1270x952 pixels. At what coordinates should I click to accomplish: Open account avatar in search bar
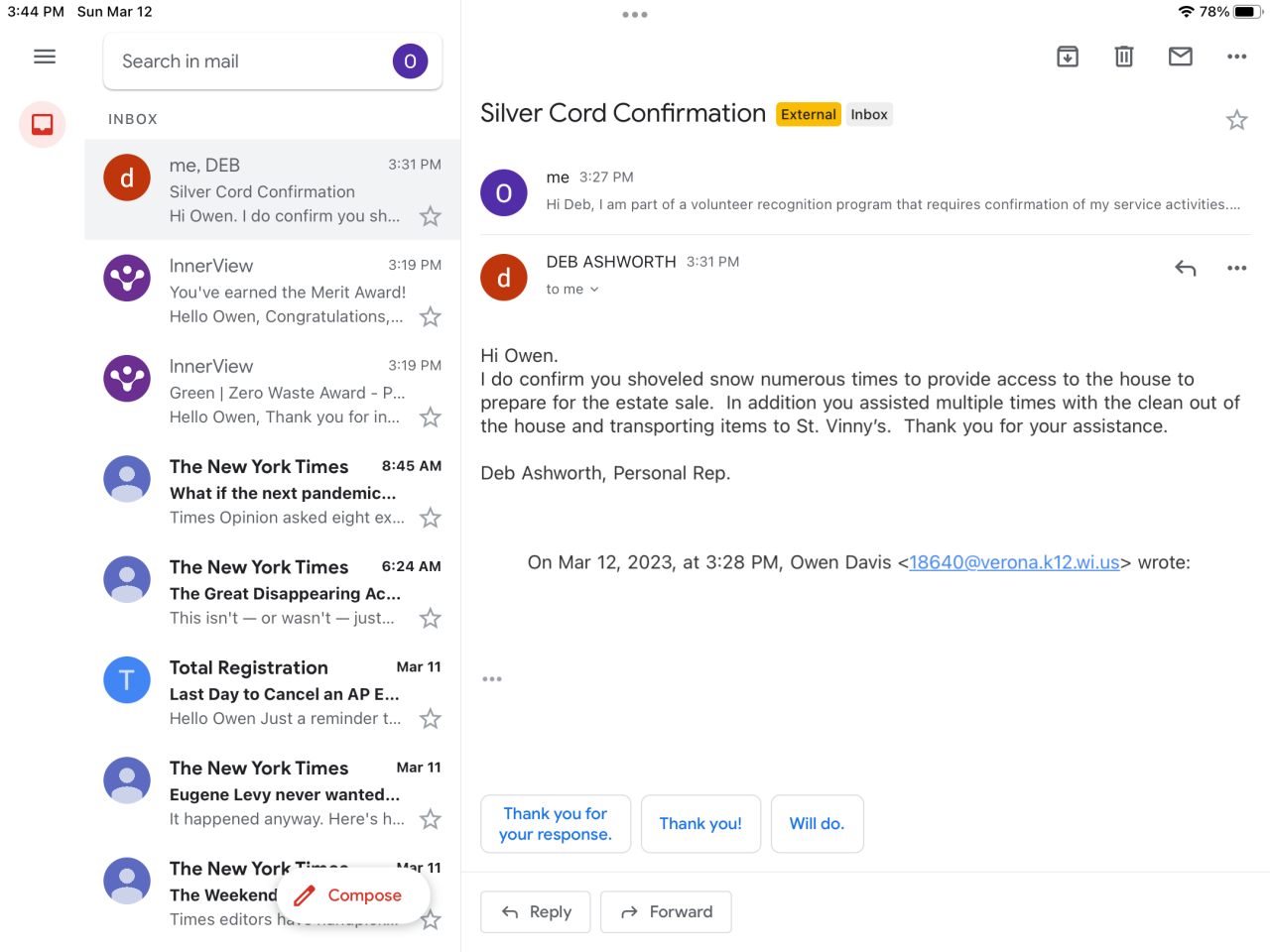pyautogui.click(x=410, y=61)
